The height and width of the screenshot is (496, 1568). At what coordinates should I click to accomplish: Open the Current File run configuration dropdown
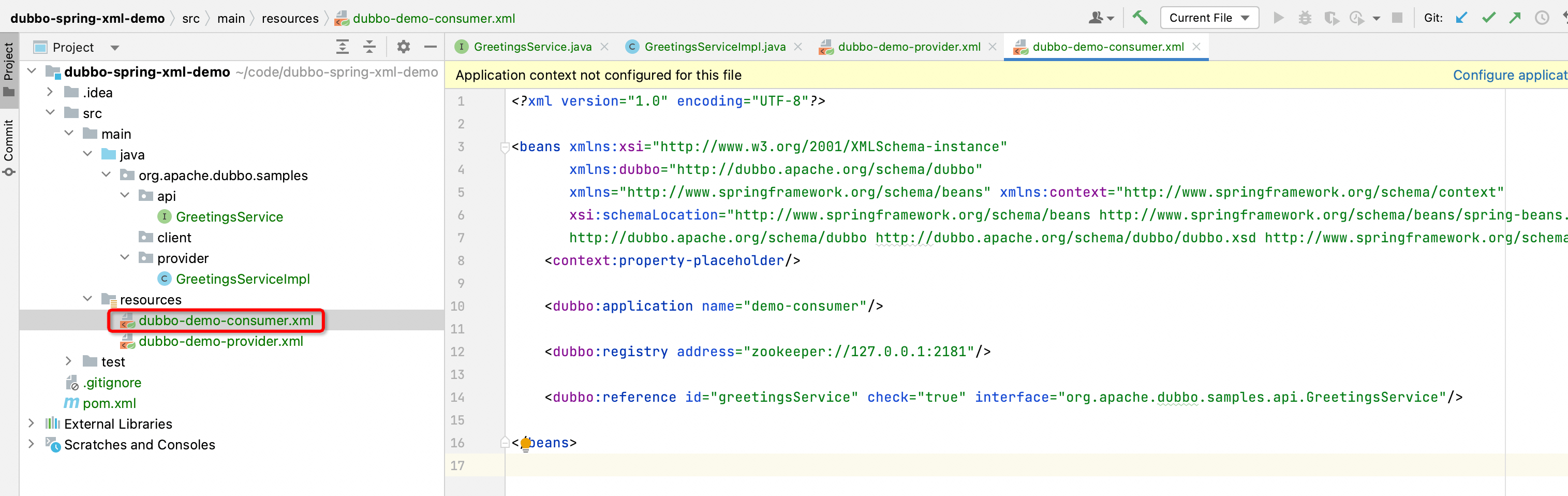coord(1209,18)
